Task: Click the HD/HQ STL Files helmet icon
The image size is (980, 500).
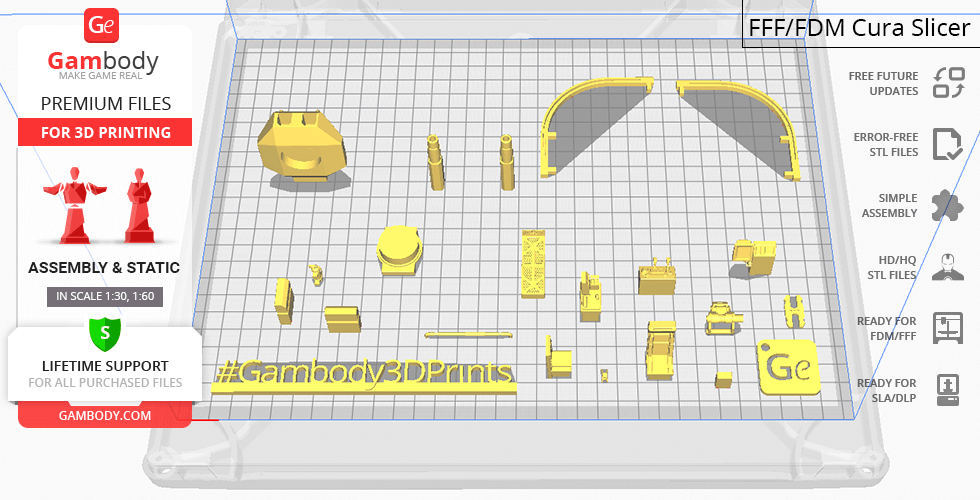Action: click(x=948, y=267)
